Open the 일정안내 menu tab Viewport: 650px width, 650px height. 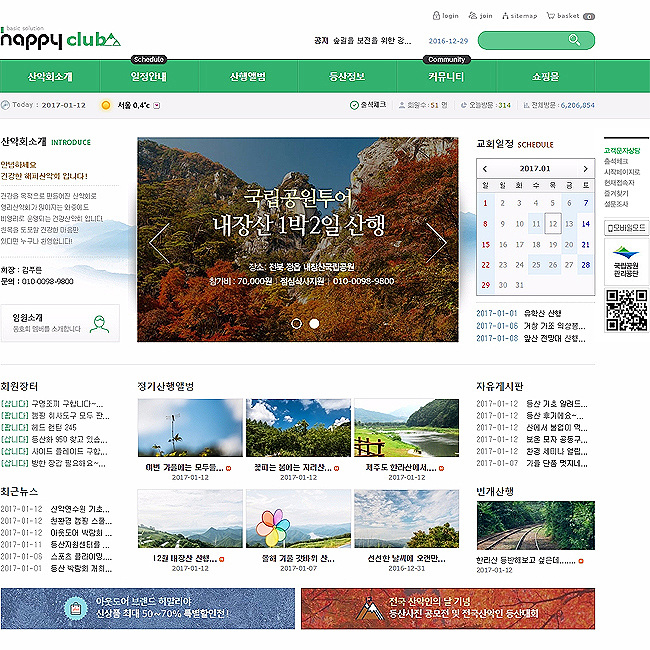pyautogui.click(x=149, y=77)
